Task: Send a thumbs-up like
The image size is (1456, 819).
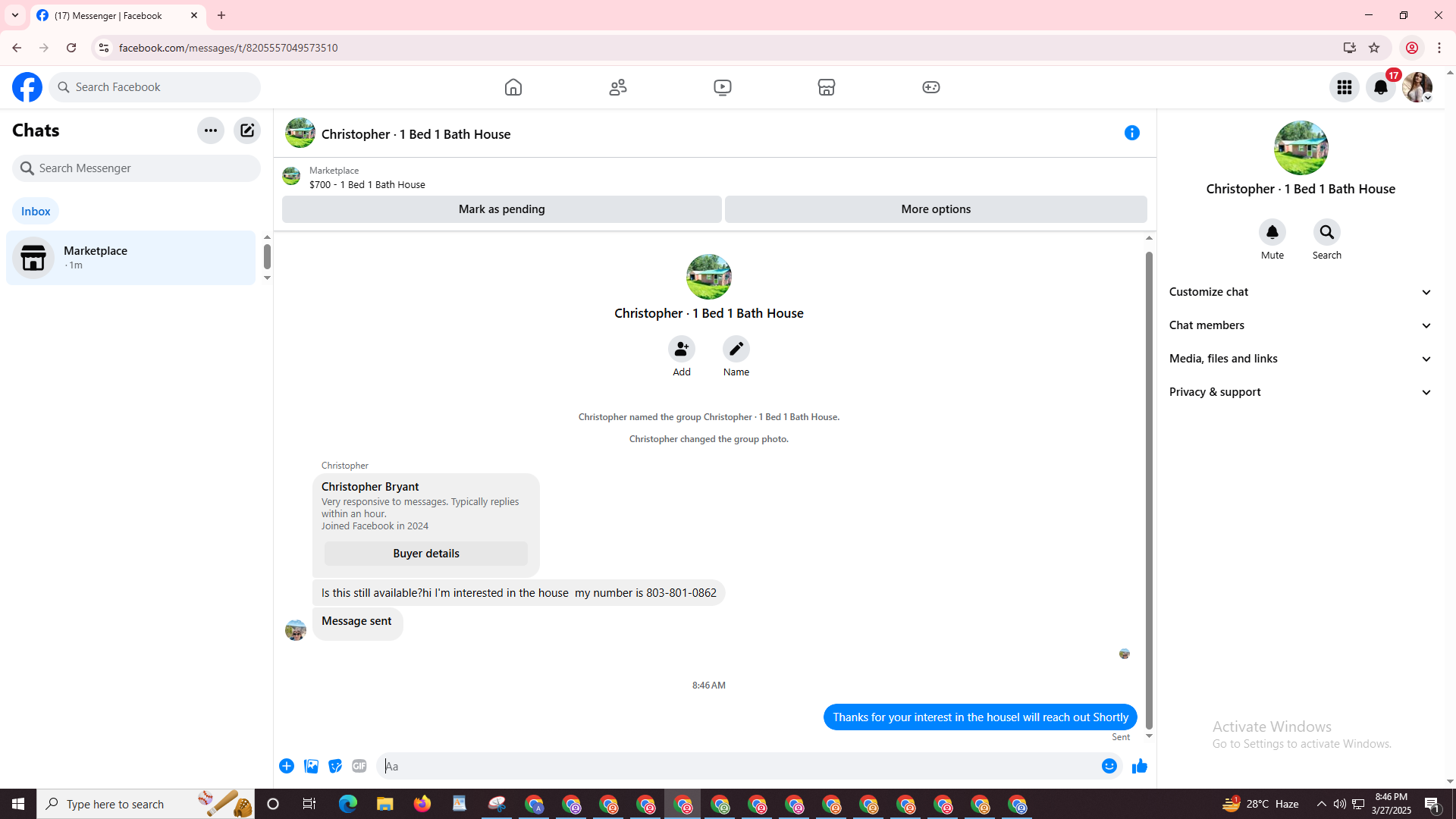Action: 1139,766
